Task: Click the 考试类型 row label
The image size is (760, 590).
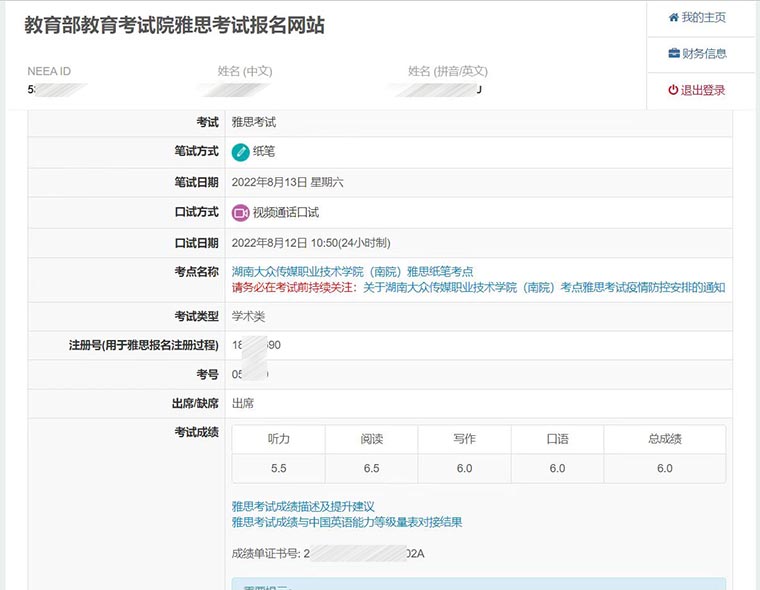Action: coord(197,317)
